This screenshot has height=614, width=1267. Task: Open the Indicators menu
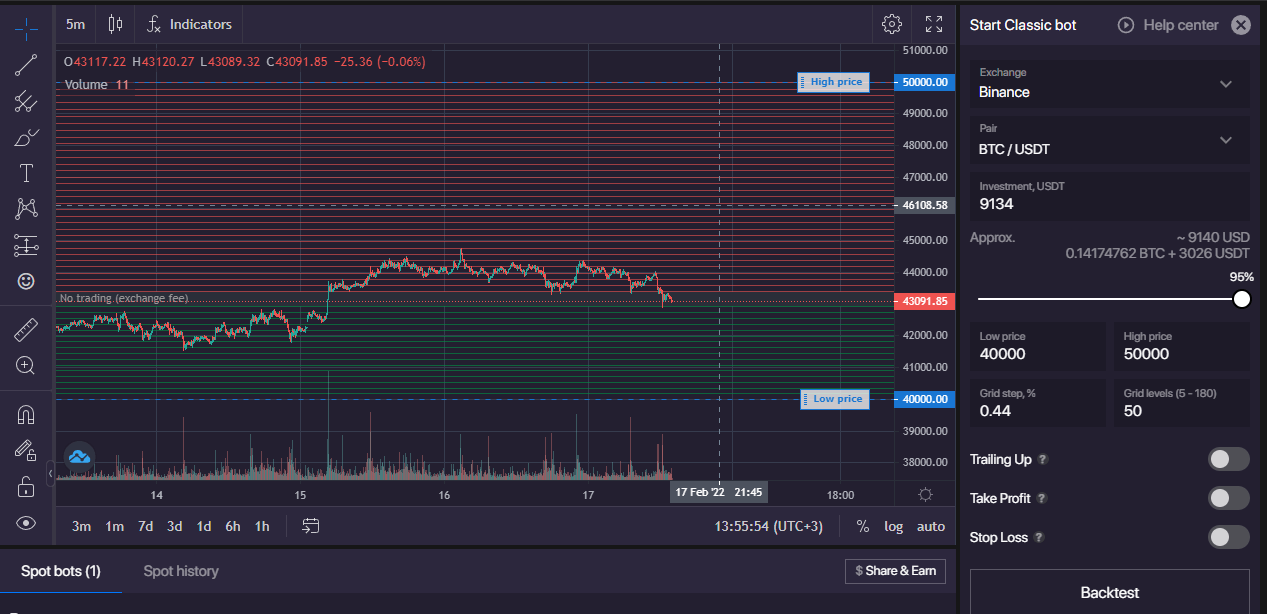tap(190, 24)
